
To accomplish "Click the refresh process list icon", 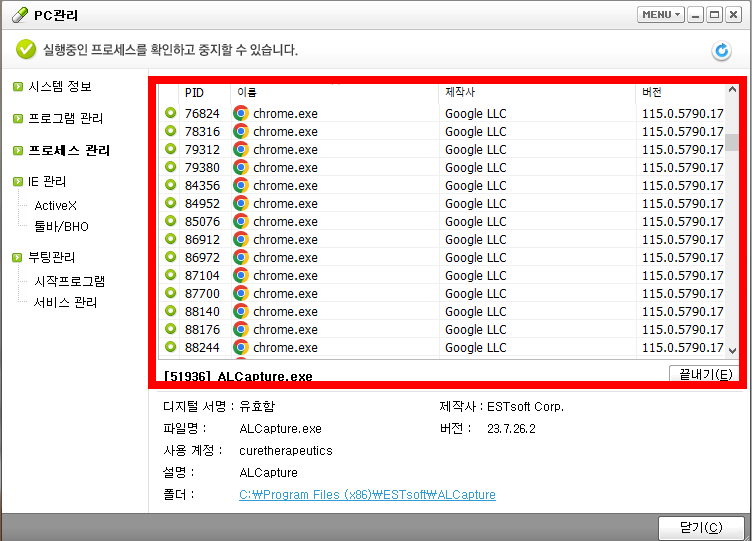I will tap(721, 50).
